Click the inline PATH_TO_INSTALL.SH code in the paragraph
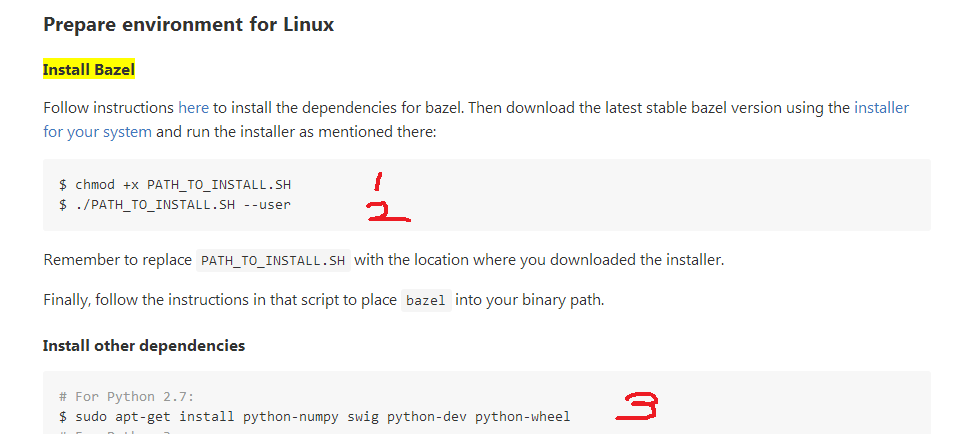 [273, 261]
